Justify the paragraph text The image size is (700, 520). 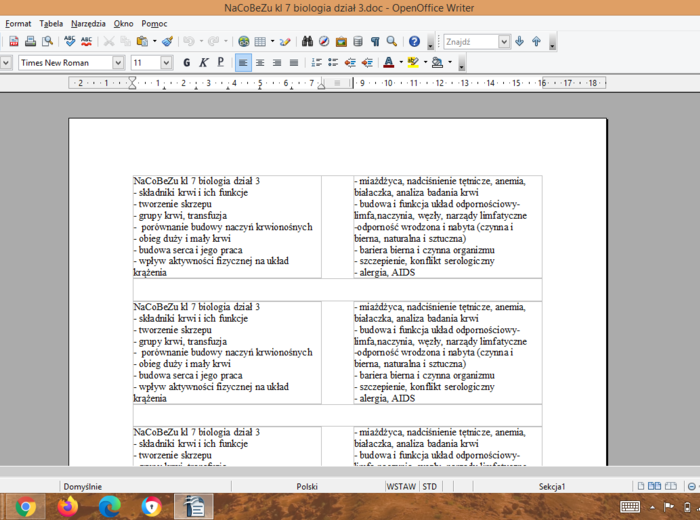click(294, 62)
